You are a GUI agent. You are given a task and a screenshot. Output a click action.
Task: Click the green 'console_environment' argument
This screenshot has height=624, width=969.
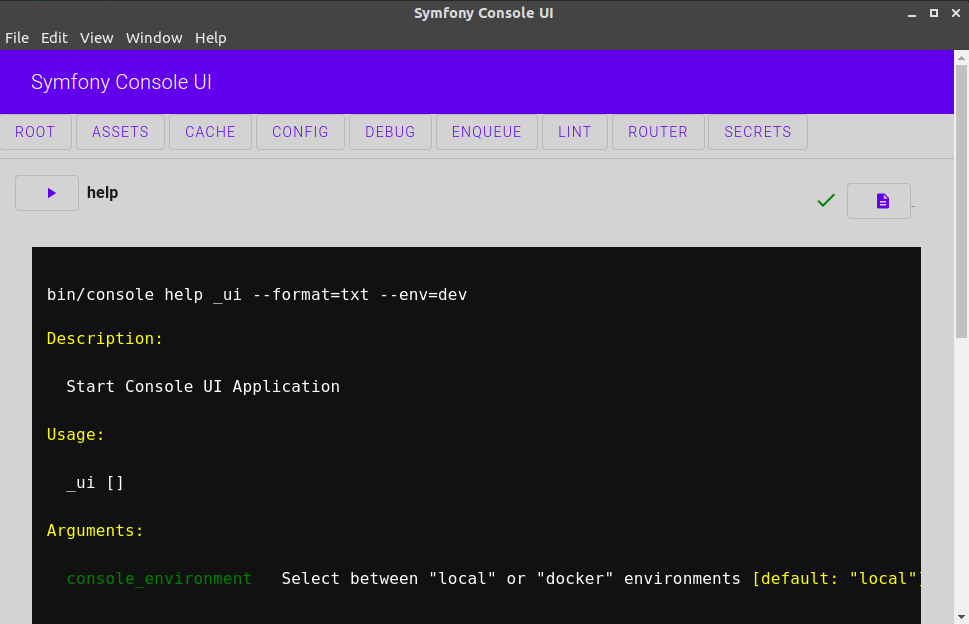[159, 579]
